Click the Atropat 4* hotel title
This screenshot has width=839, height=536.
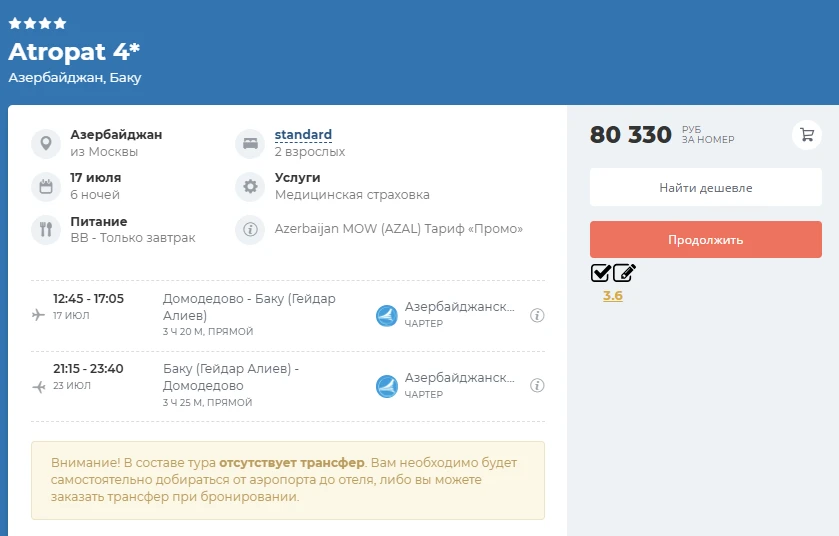74,52
